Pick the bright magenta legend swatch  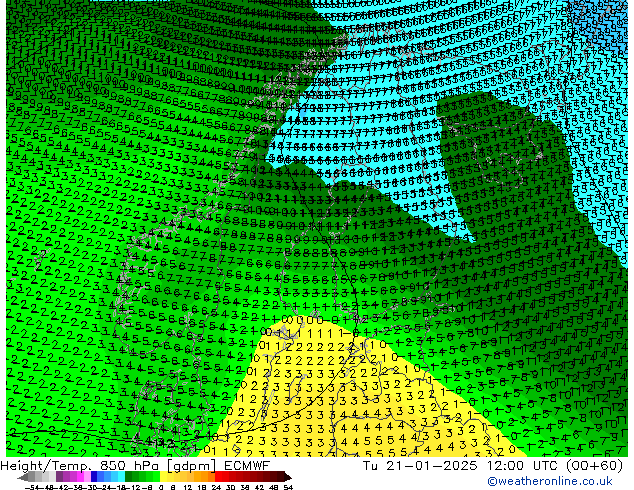[80, 477]
